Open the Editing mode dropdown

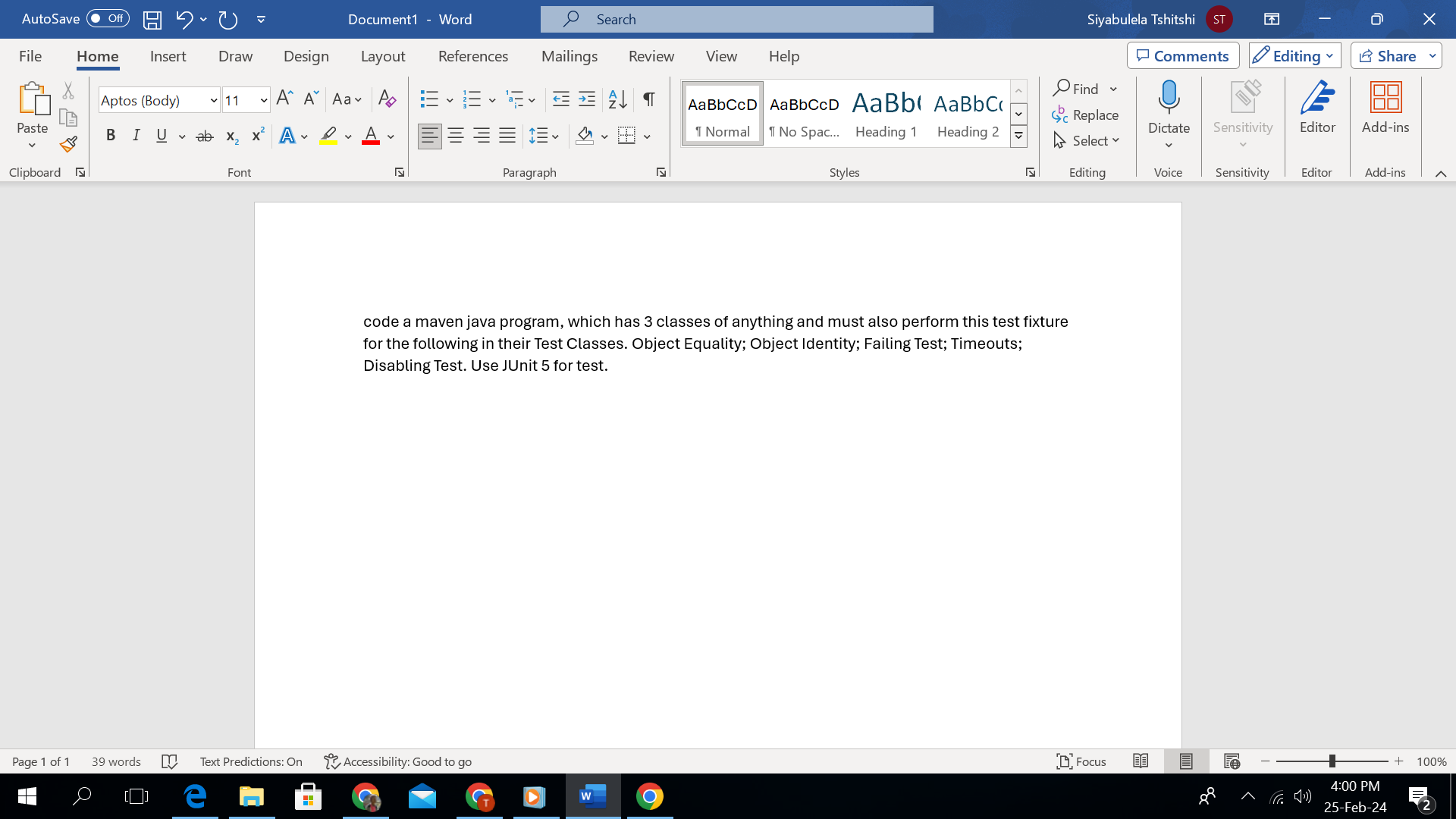(x=1294, y=56)
